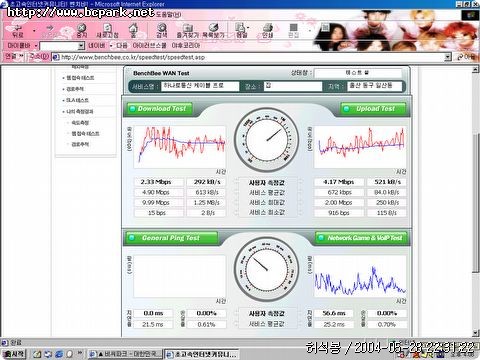Click the Internet Explorer quick launch icon
Viewport: 480px width, 360px height.
click(x=59, y=353)
